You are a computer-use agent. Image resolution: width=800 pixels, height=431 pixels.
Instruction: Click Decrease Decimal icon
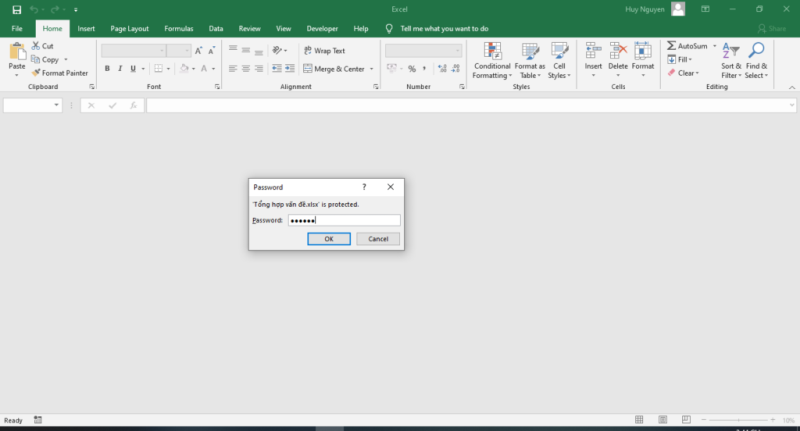click(456, 68)
